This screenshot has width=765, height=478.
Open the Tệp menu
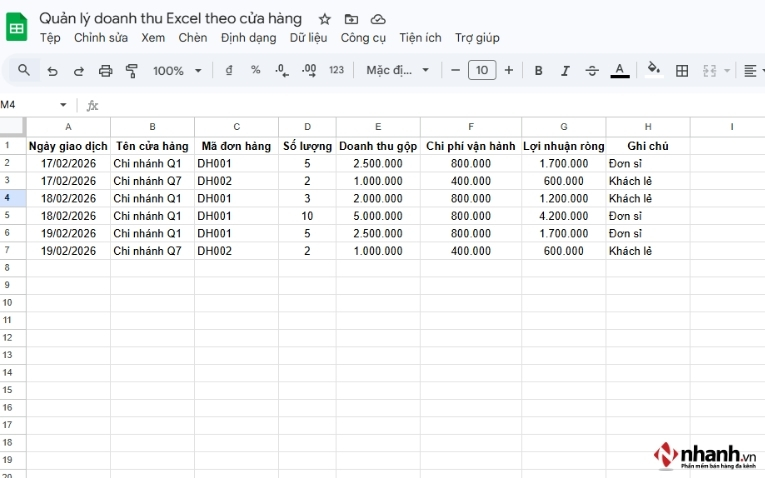pyautogui.click(x=50, y=38)
